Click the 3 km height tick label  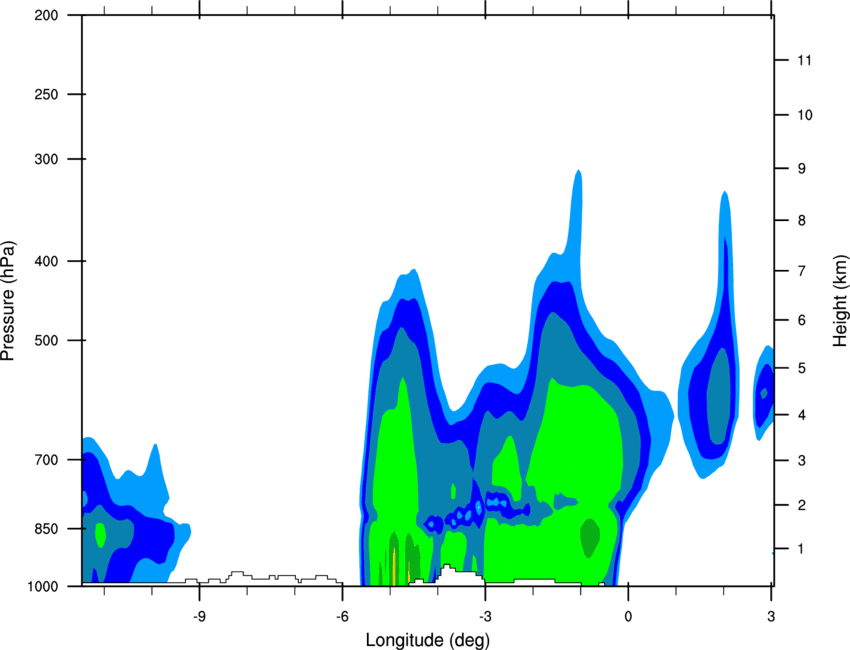click(802, 461)
